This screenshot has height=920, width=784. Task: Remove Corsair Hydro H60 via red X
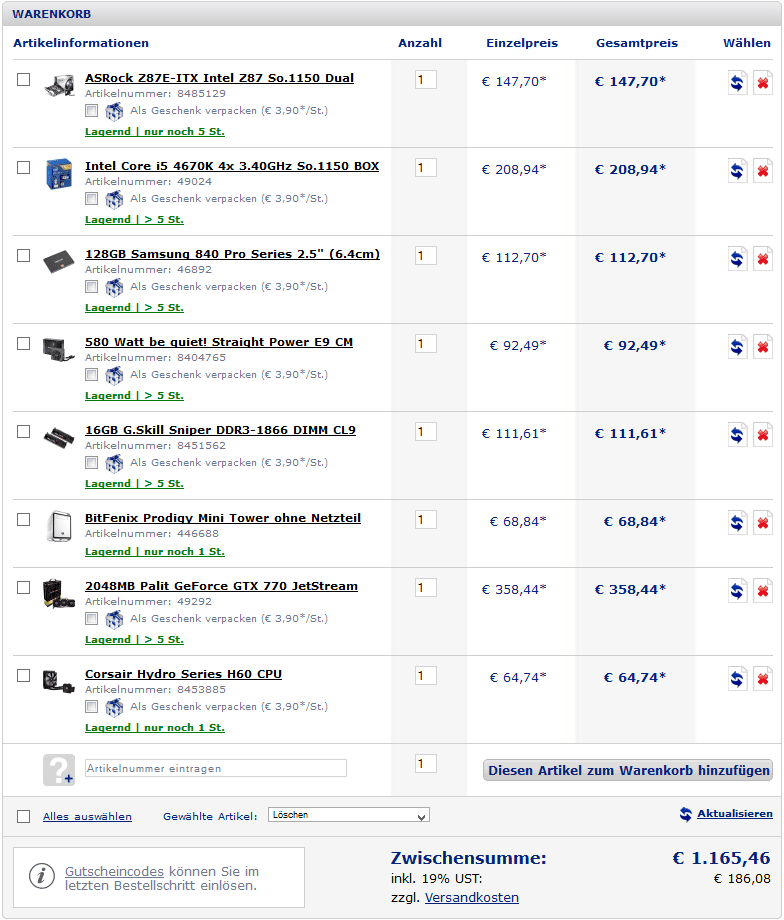[x=763, y=679]
